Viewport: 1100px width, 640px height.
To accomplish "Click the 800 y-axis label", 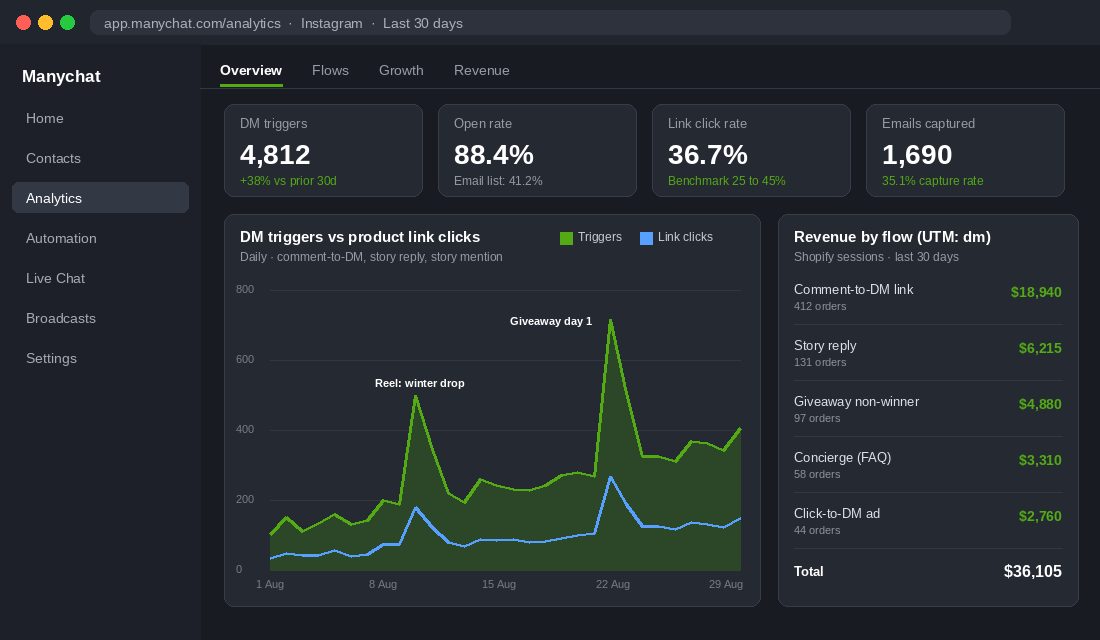I will coord(245,290).
